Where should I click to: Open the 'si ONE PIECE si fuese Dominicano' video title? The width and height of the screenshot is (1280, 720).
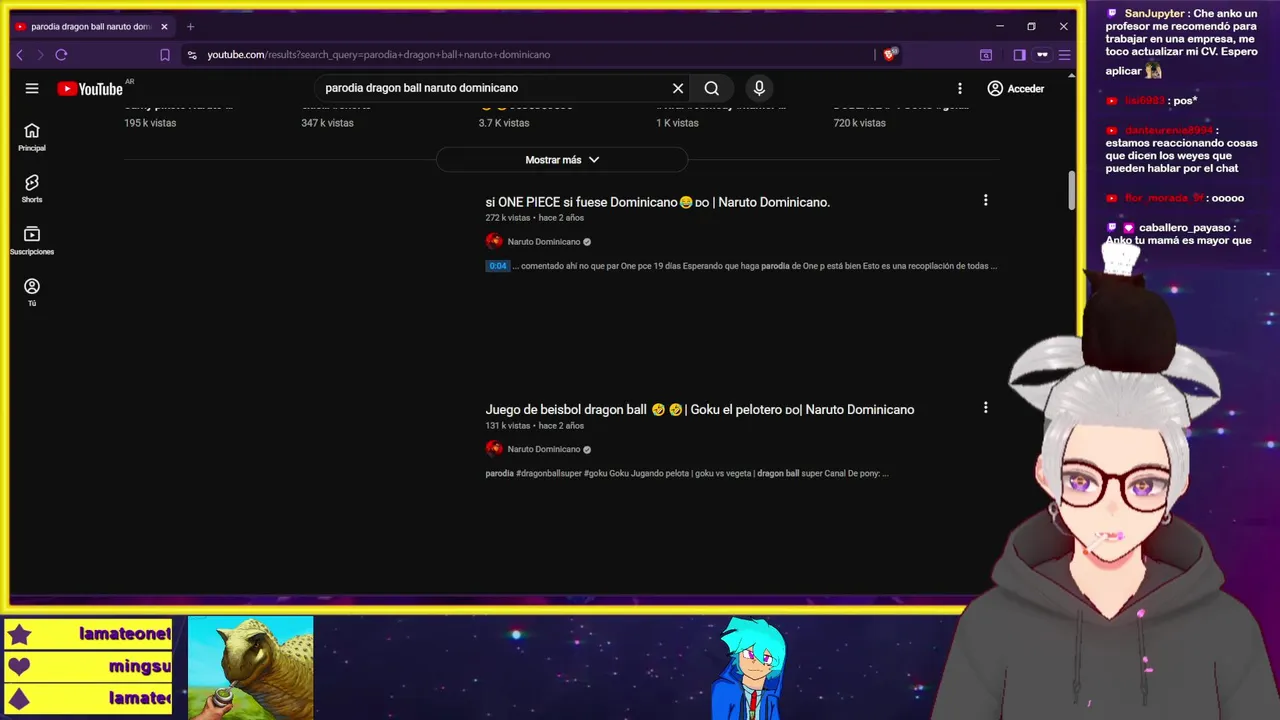coord(657,202)
